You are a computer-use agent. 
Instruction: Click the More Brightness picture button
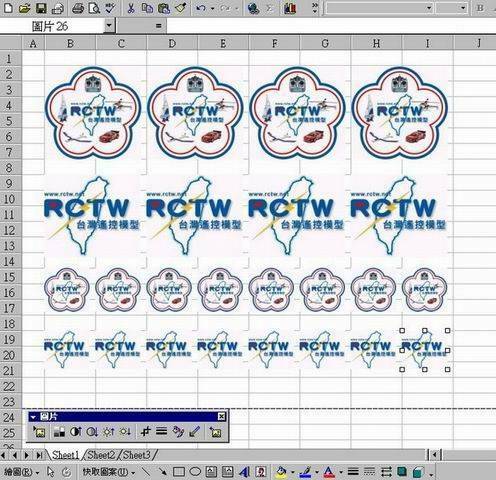108,432
